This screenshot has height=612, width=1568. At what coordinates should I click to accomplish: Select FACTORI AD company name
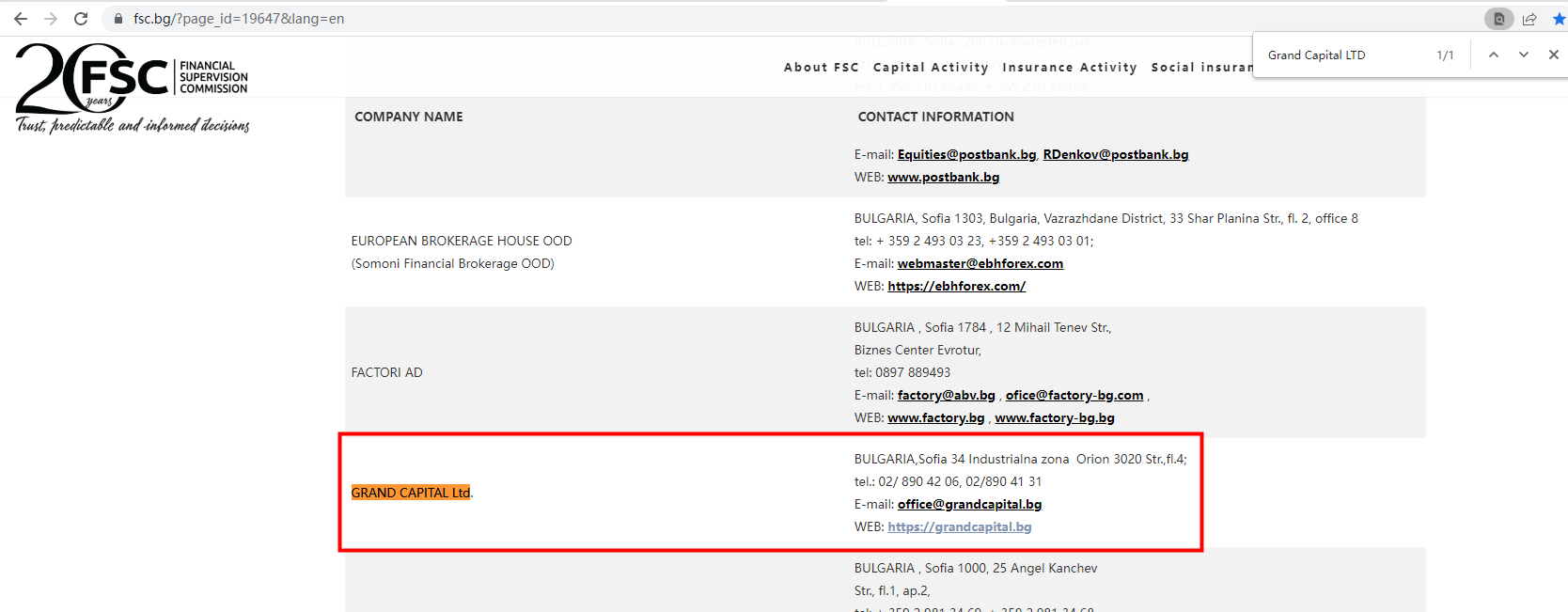pyautogui.click(x=387, y=372)
